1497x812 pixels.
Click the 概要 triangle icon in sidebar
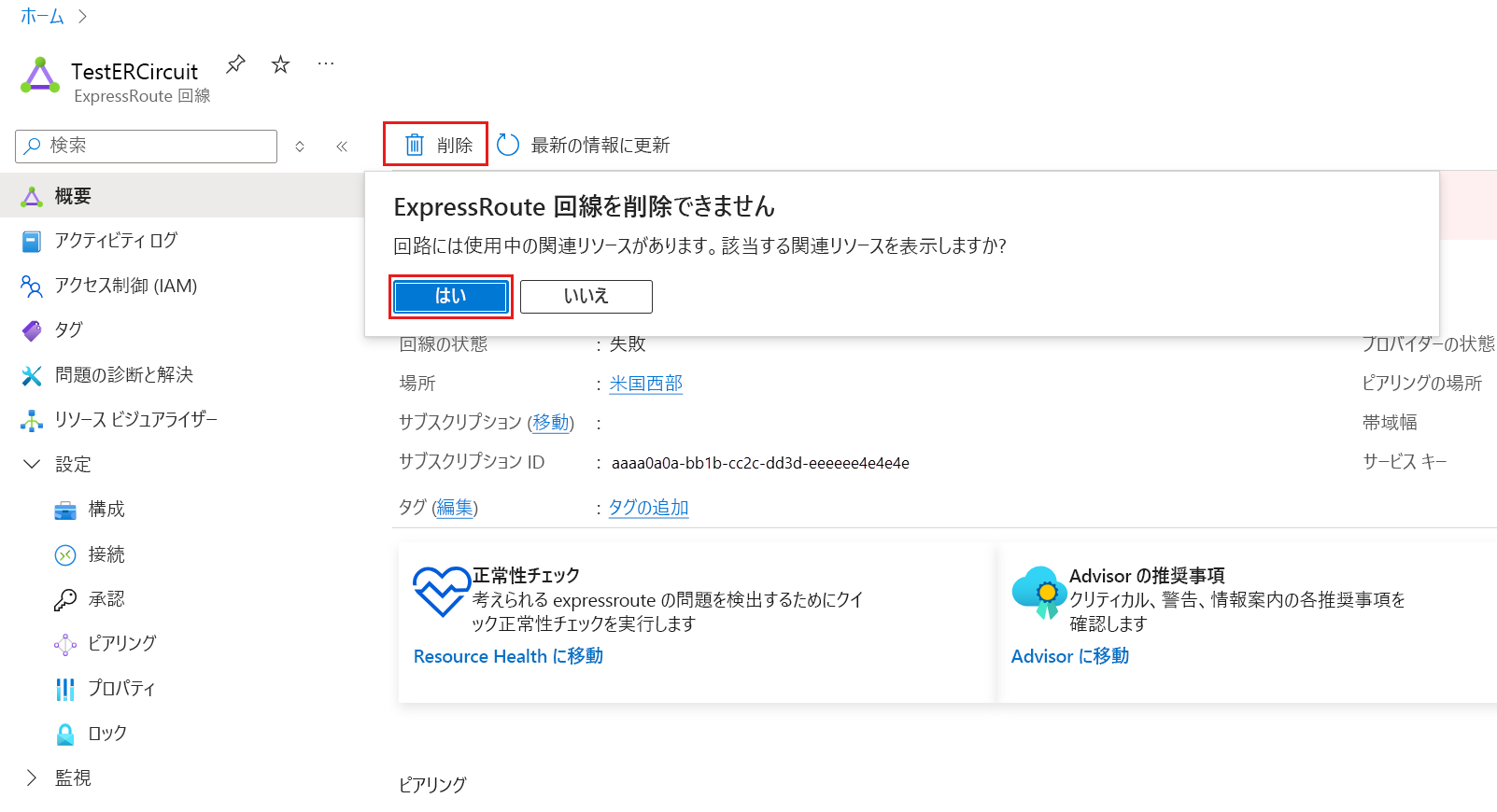32,196
